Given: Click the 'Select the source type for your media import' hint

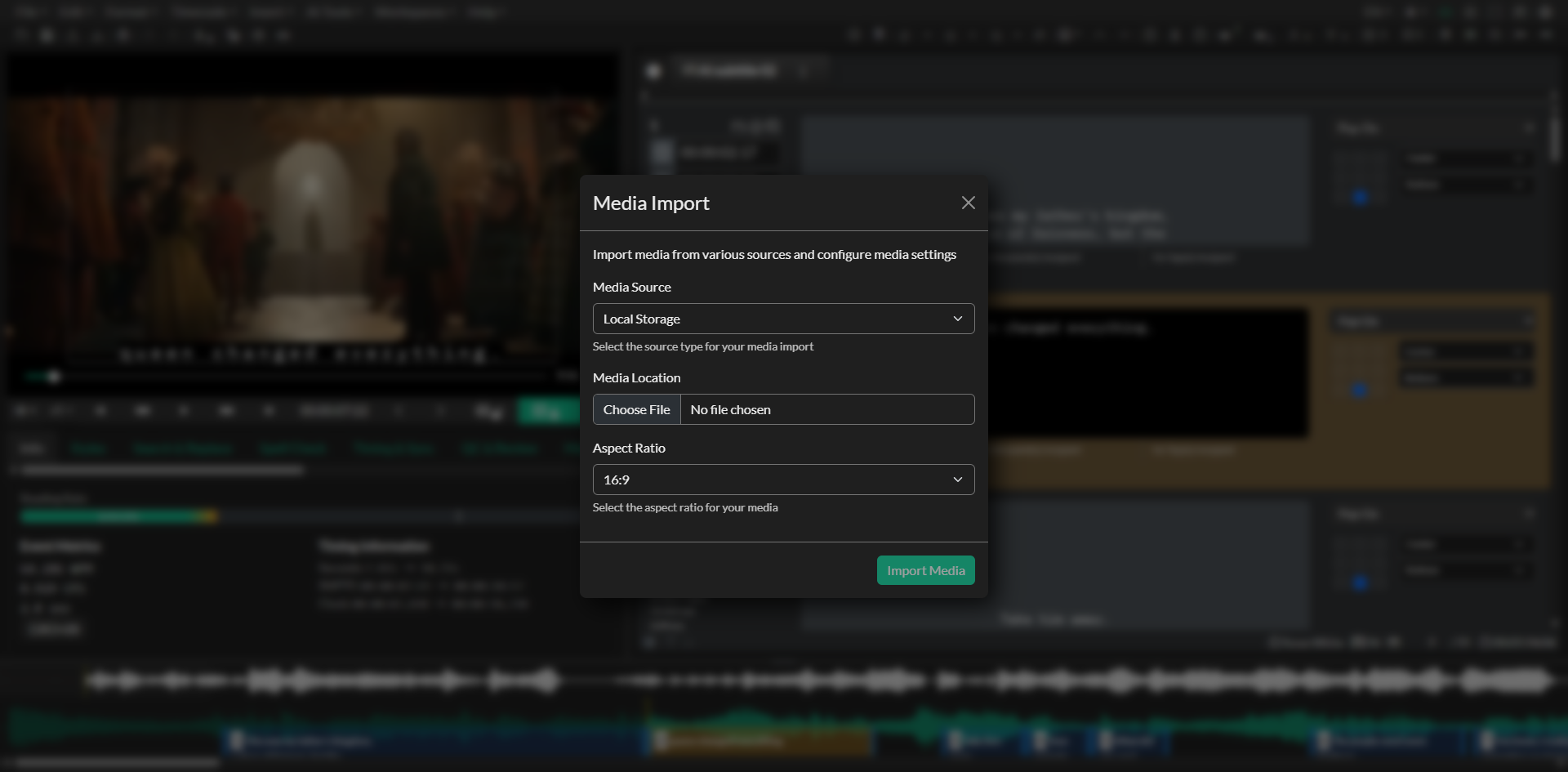Looking at the screenshot, I should [x=703, y=346].
